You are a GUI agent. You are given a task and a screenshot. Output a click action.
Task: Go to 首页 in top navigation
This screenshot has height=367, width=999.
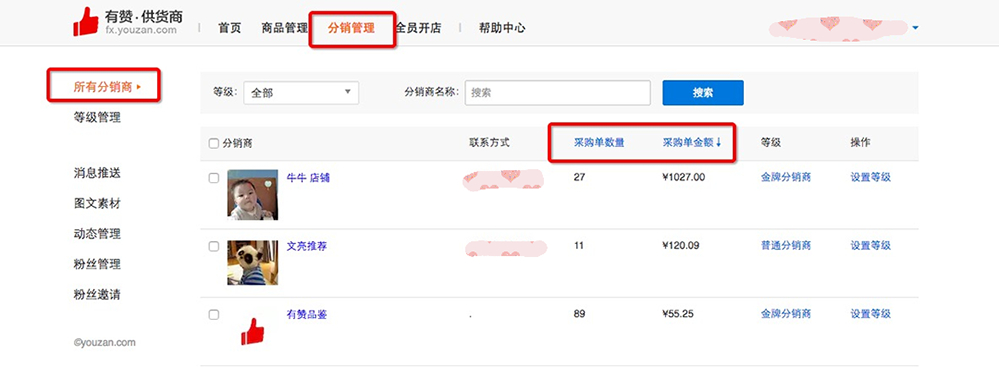(x=229, y=28)
